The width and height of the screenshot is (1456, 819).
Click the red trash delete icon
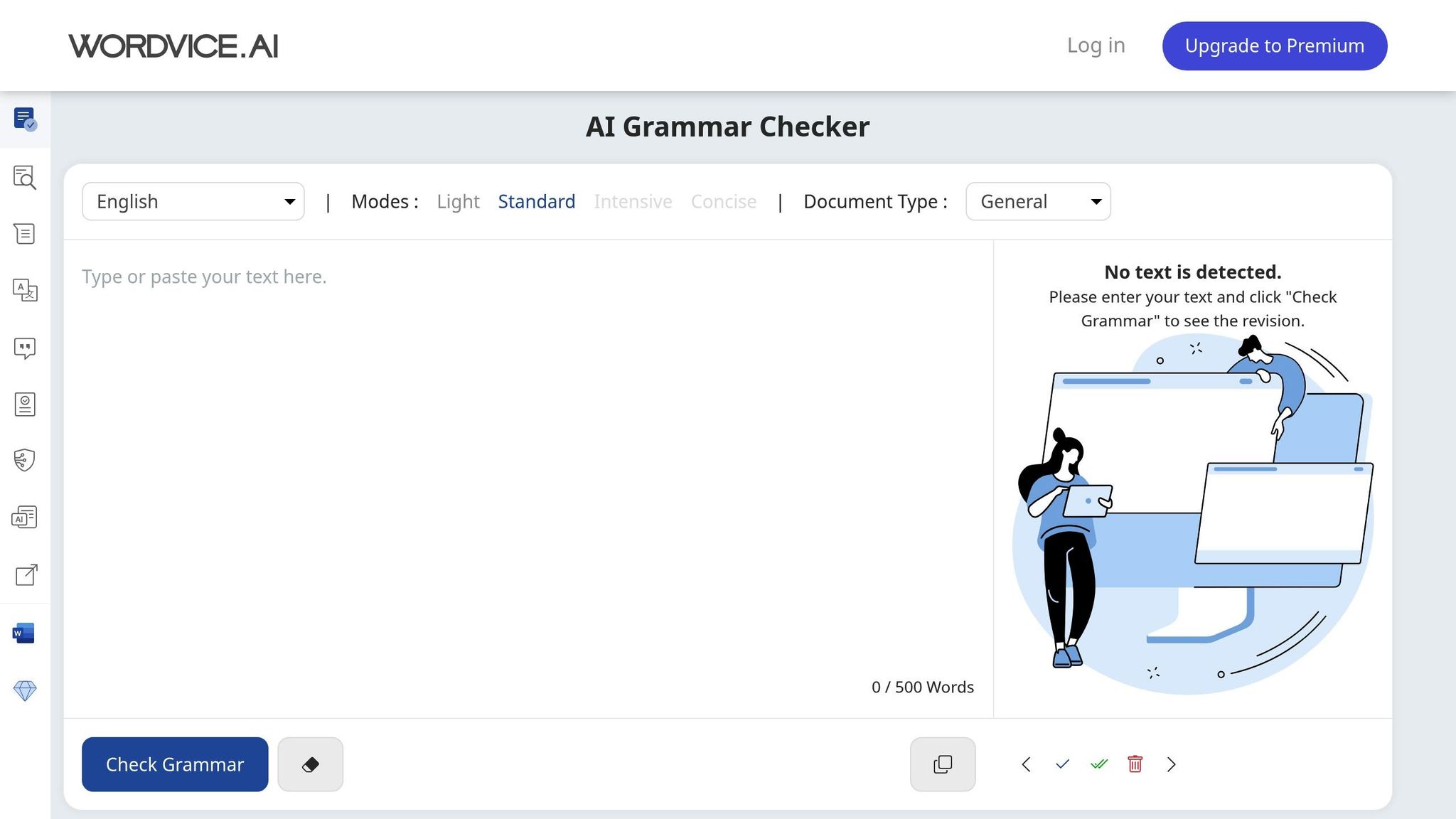click(1135, 764)
